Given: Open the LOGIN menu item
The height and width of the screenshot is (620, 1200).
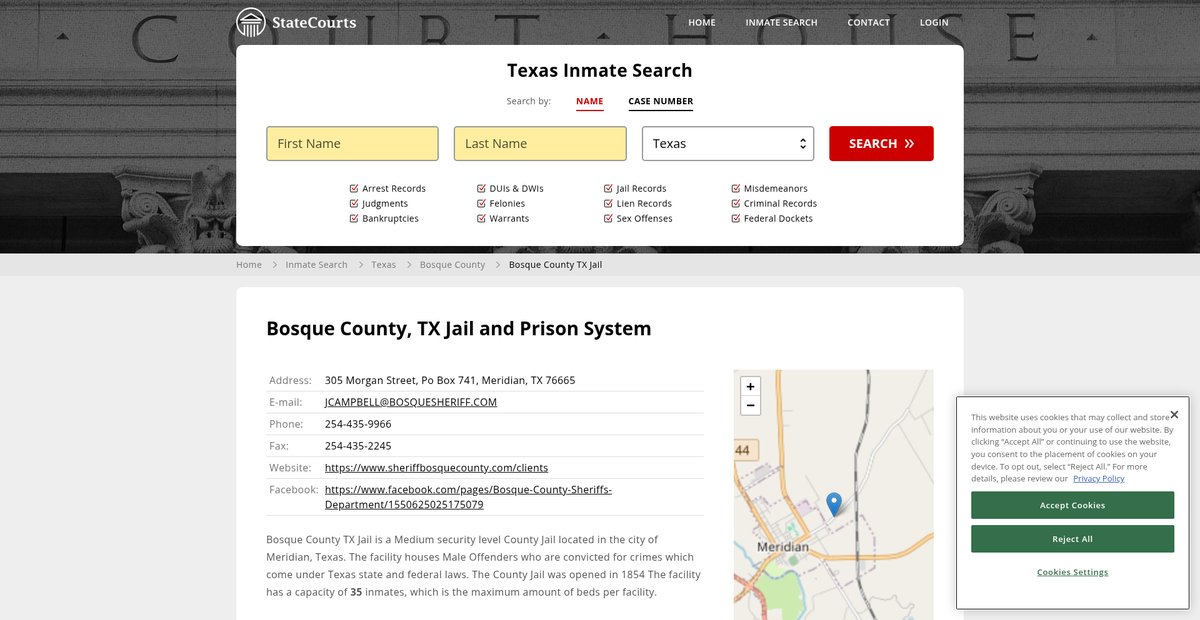Looking at the screenshot, I should (934, 22).
